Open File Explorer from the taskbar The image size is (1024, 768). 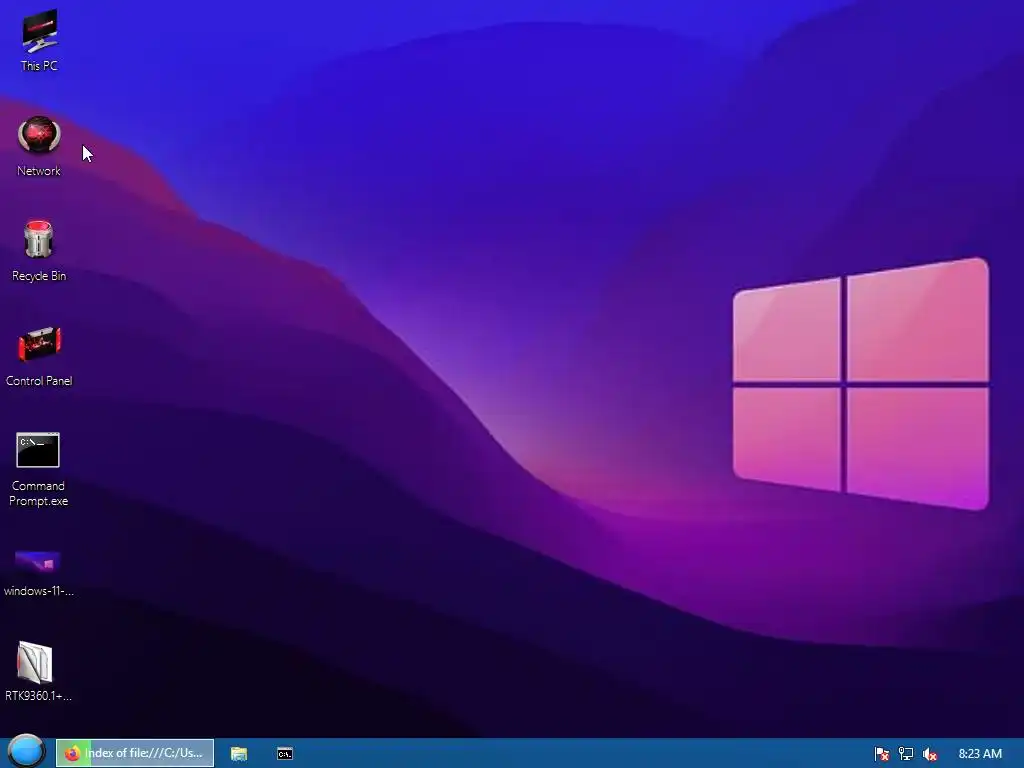pos(239,754)
